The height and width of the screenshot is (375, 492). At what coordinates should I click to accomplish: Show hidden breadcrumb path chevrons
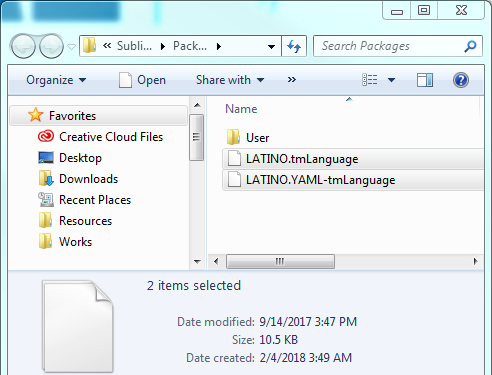(x=107, y=46)
